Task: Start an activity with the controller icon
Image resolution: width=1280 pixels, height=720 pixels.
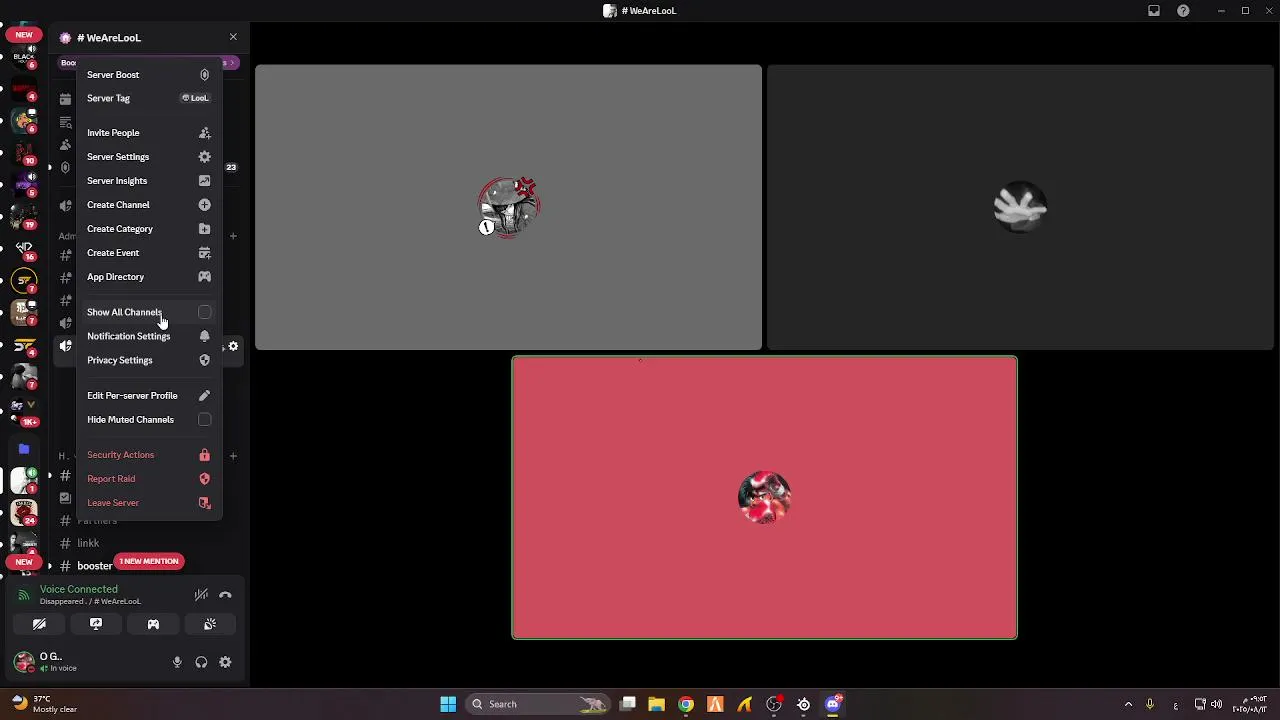Action: click(x=153, y=624)
